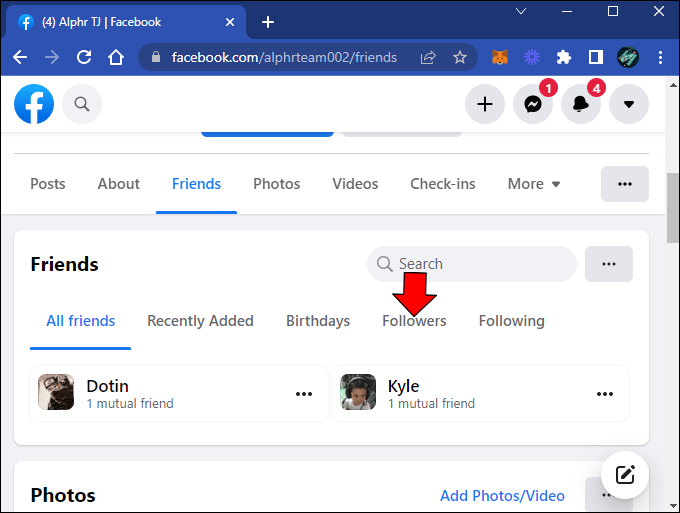The image size is (680, 513).
Task: Open Recently Added friends list
Action: tap(200, 321)
